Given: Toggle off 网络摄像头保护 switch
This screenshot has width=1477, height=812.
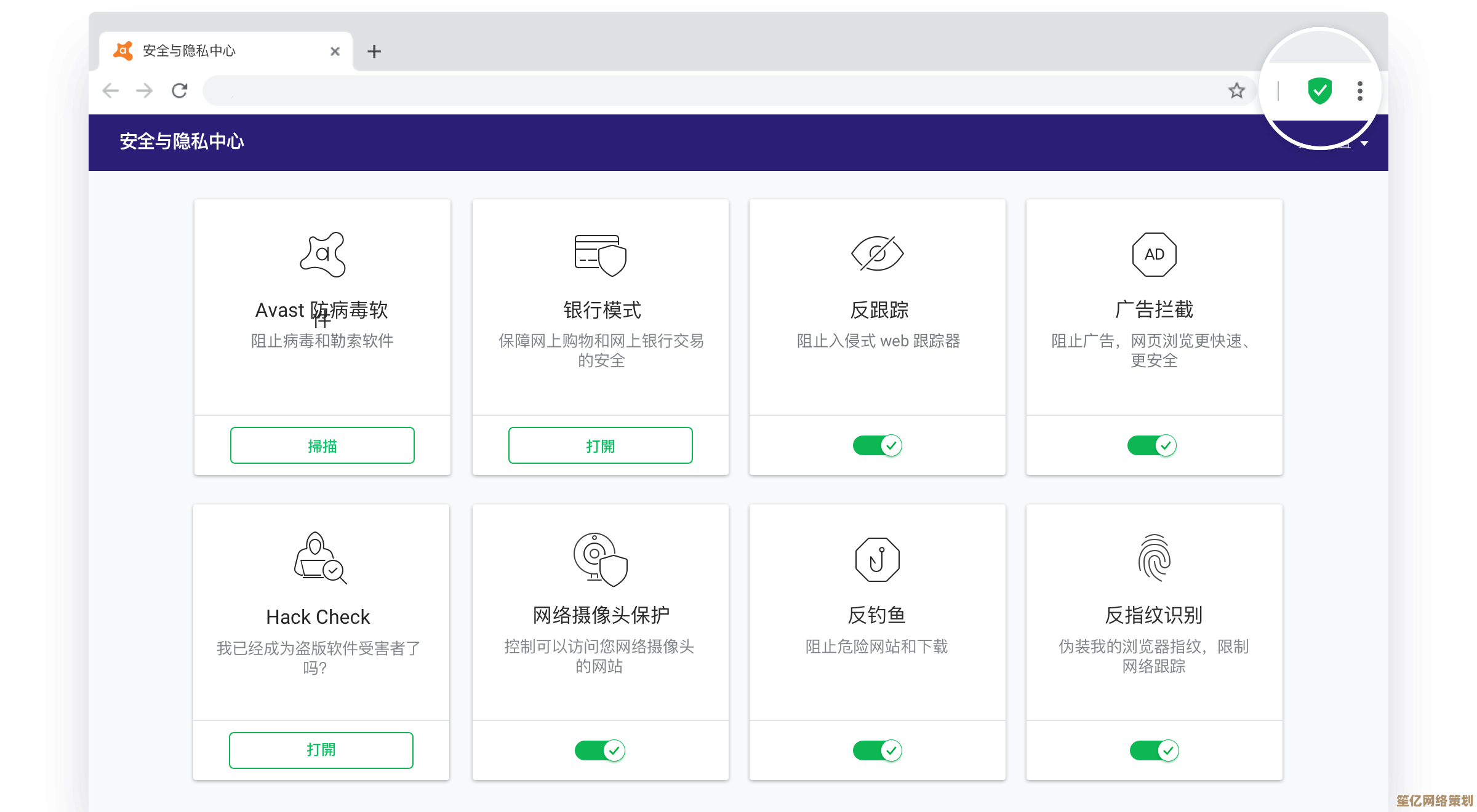Looking at the screenshot, I should point(599,750).
